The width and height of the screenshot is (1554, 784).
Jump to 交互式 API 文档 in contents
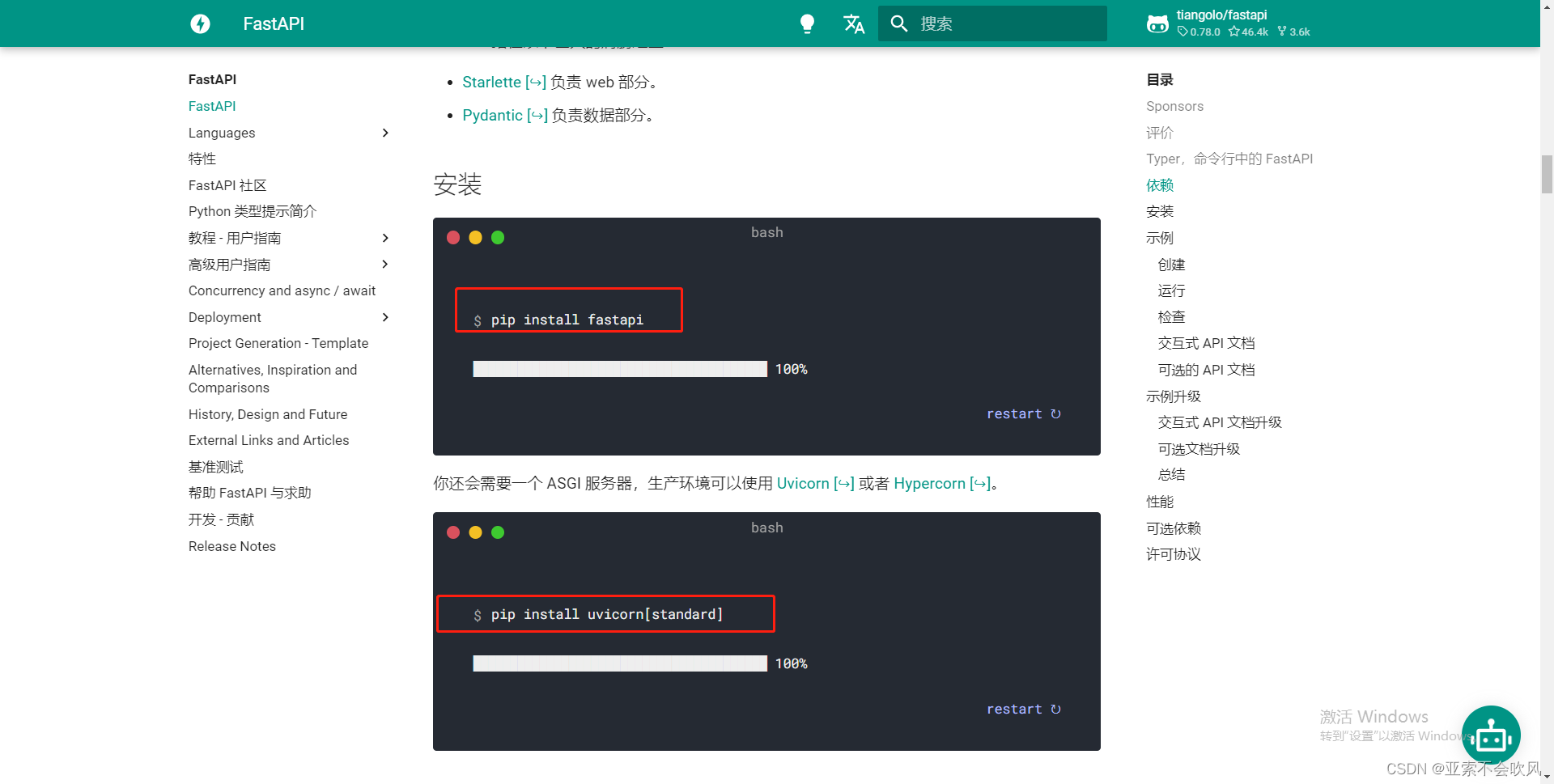coord(1206,343)
